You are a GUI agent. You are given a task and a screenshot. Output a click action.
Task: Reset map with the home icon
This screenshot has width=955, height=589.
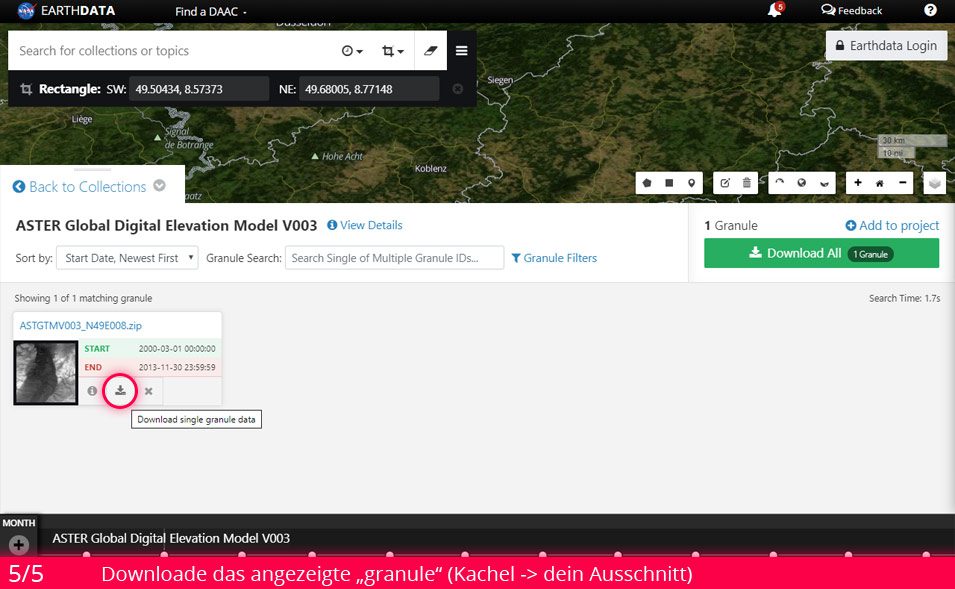879,183
